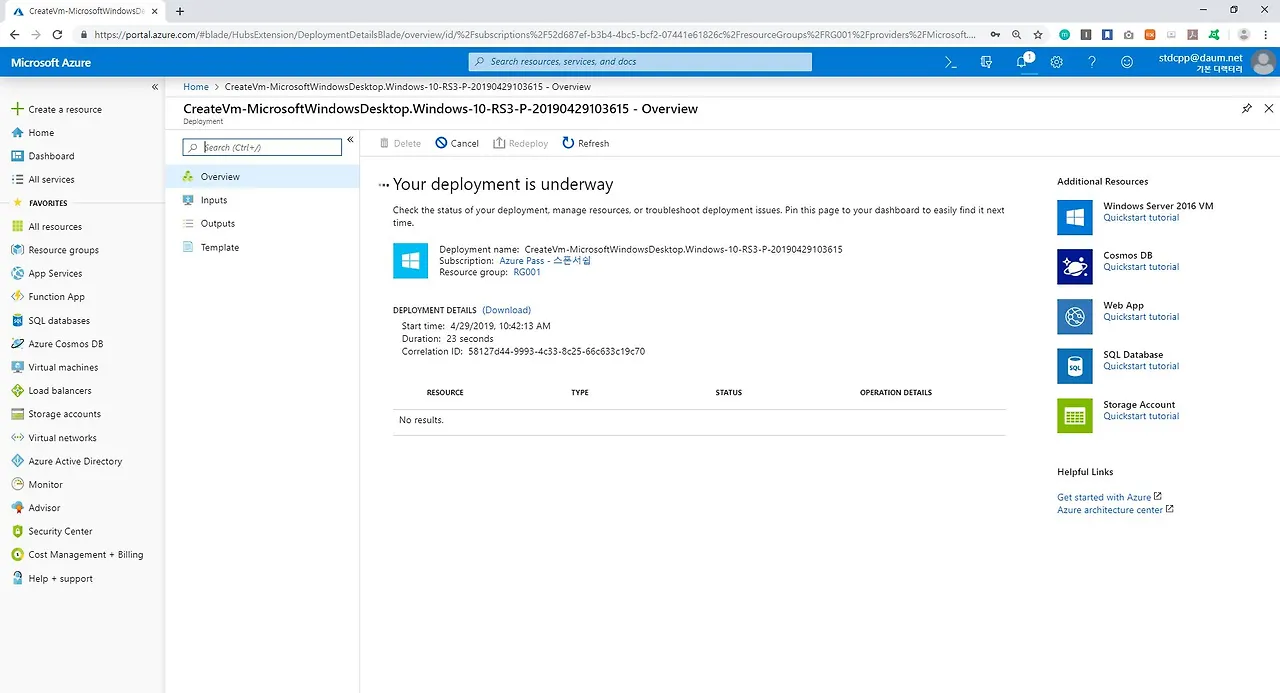Click the Web App tile icon

(x=1075, y=317)
